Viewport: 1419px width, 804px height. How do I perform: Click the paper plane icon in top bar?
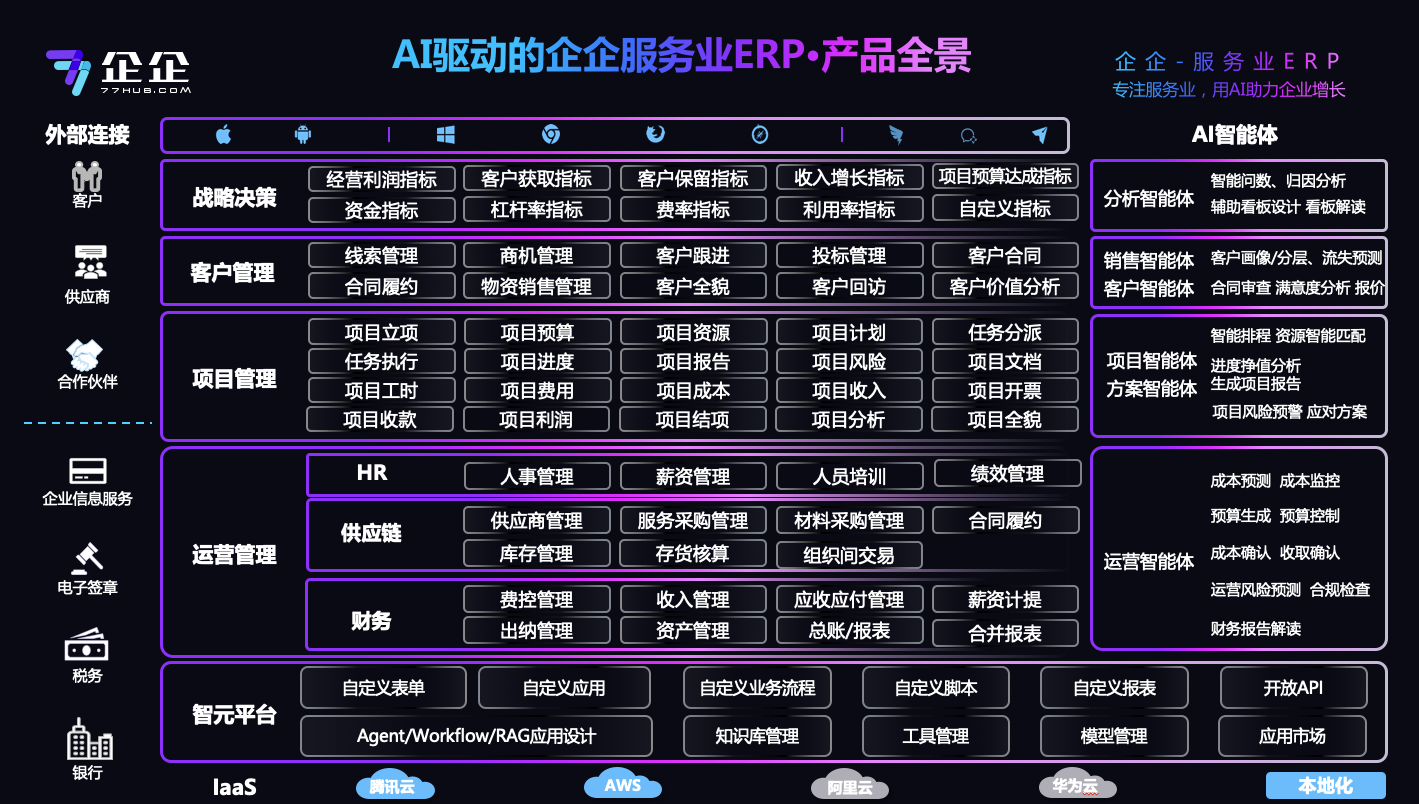tap(1039, 135)
